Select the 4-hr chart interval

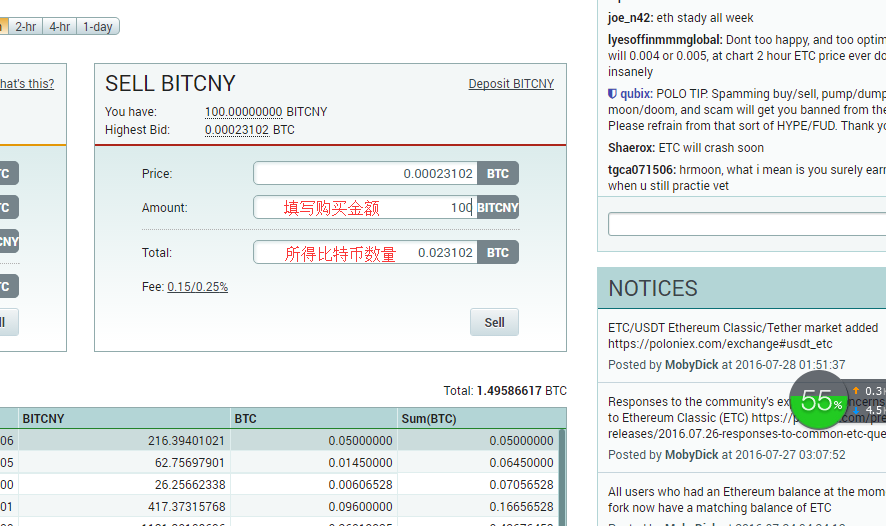[59, 27]
